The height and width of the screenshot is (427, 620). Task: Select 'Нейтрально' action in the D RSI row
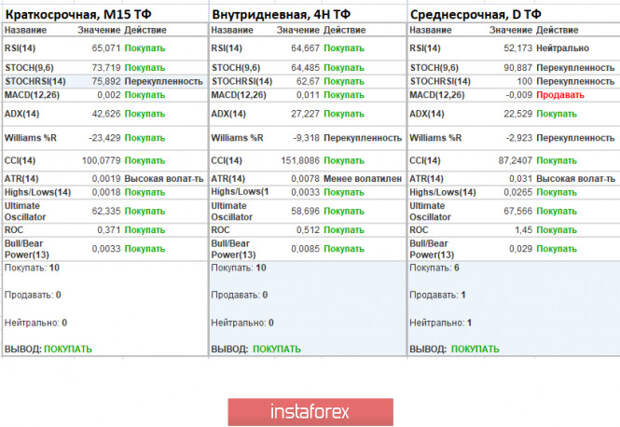click(563, 48)
